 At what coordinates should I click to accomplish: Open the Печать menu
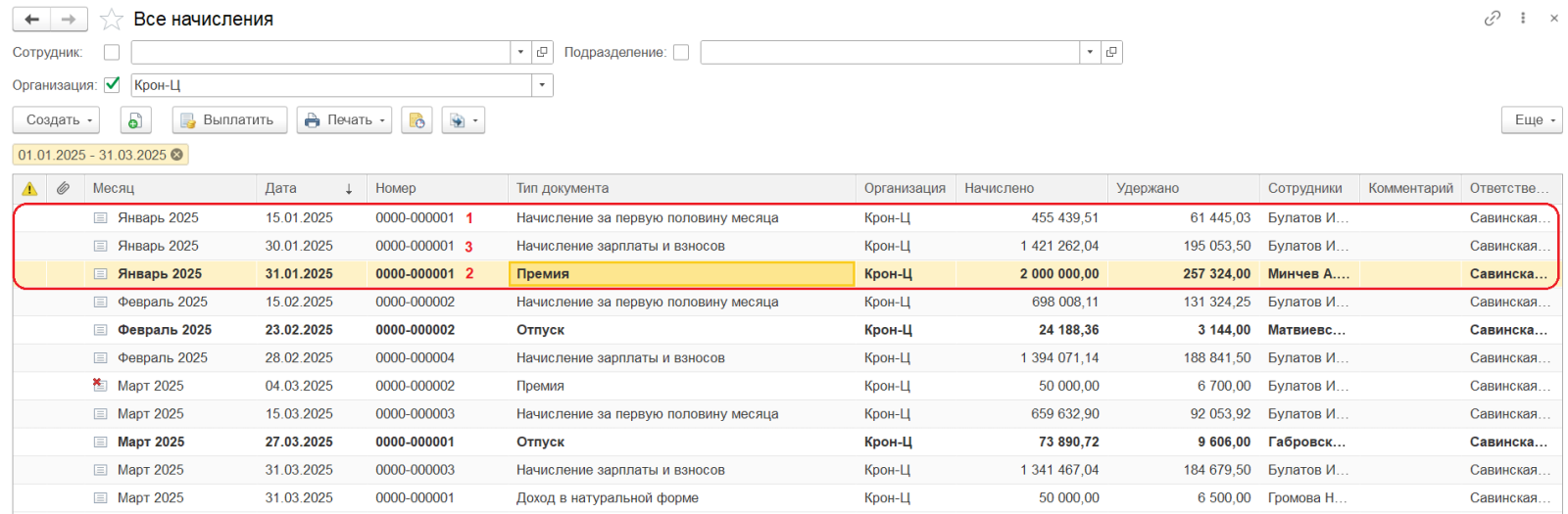pyautogui.click(x=344, y=120)
